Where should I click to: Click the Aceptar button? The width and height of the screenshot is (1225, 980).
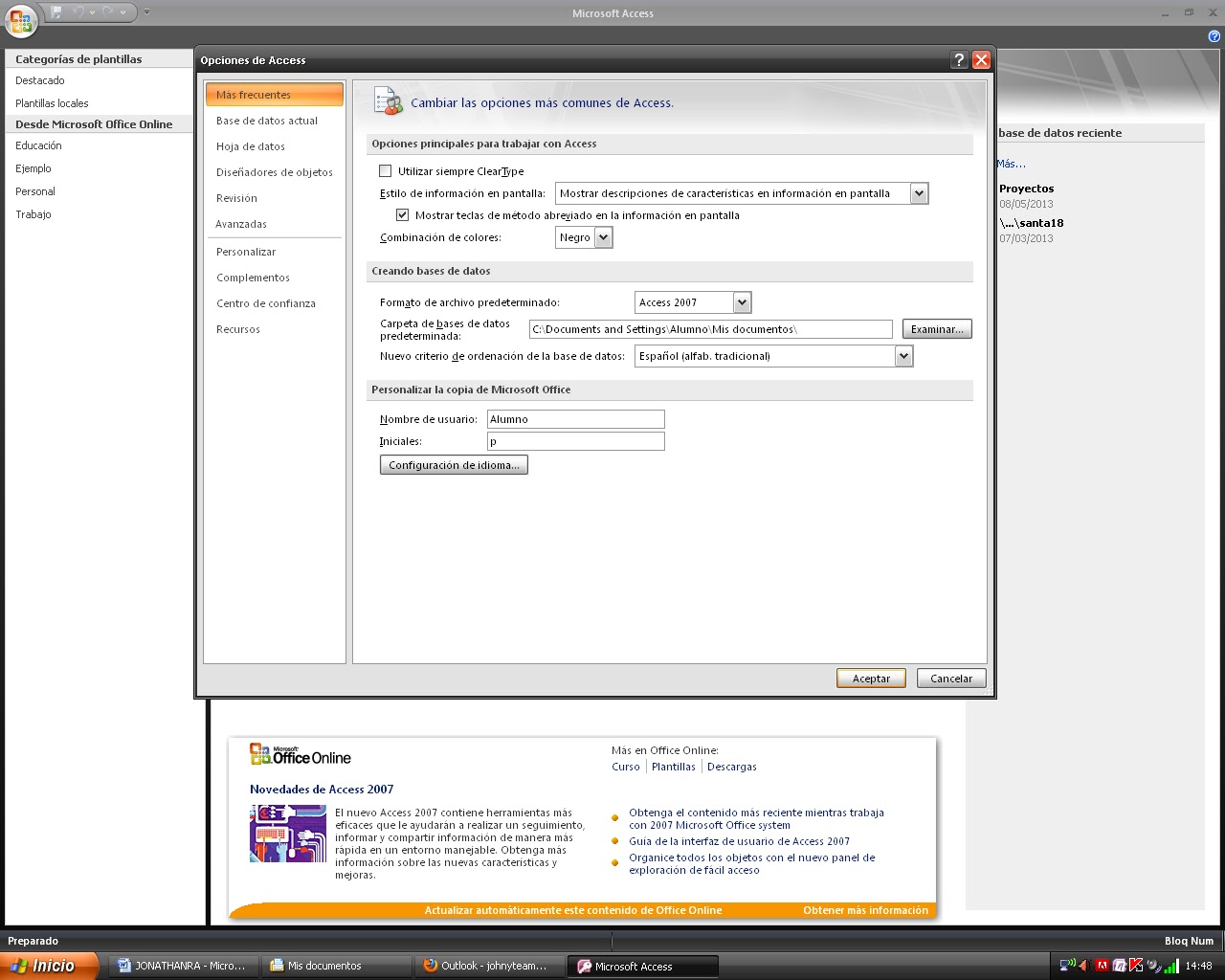[x=872, y=679]
